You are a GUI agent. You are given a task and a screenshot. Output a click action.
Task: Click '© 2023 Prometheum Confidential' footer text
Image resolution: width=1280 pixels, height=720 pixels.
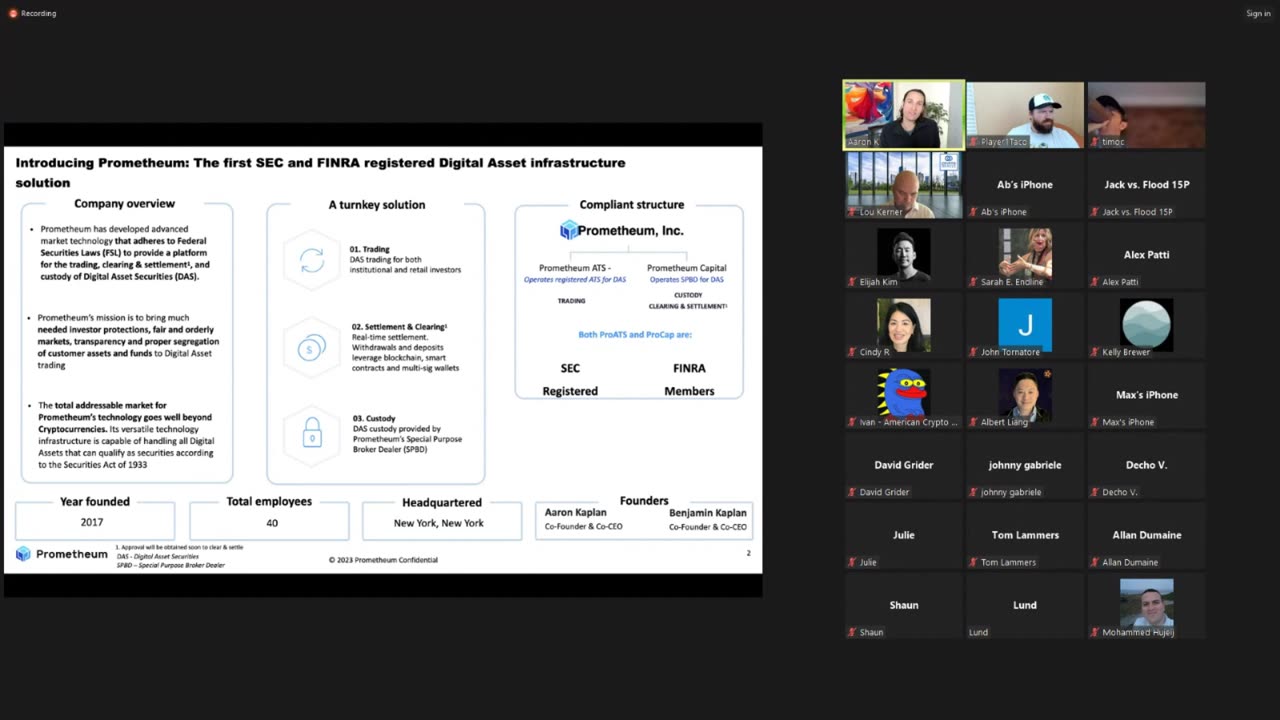point(383,560)
